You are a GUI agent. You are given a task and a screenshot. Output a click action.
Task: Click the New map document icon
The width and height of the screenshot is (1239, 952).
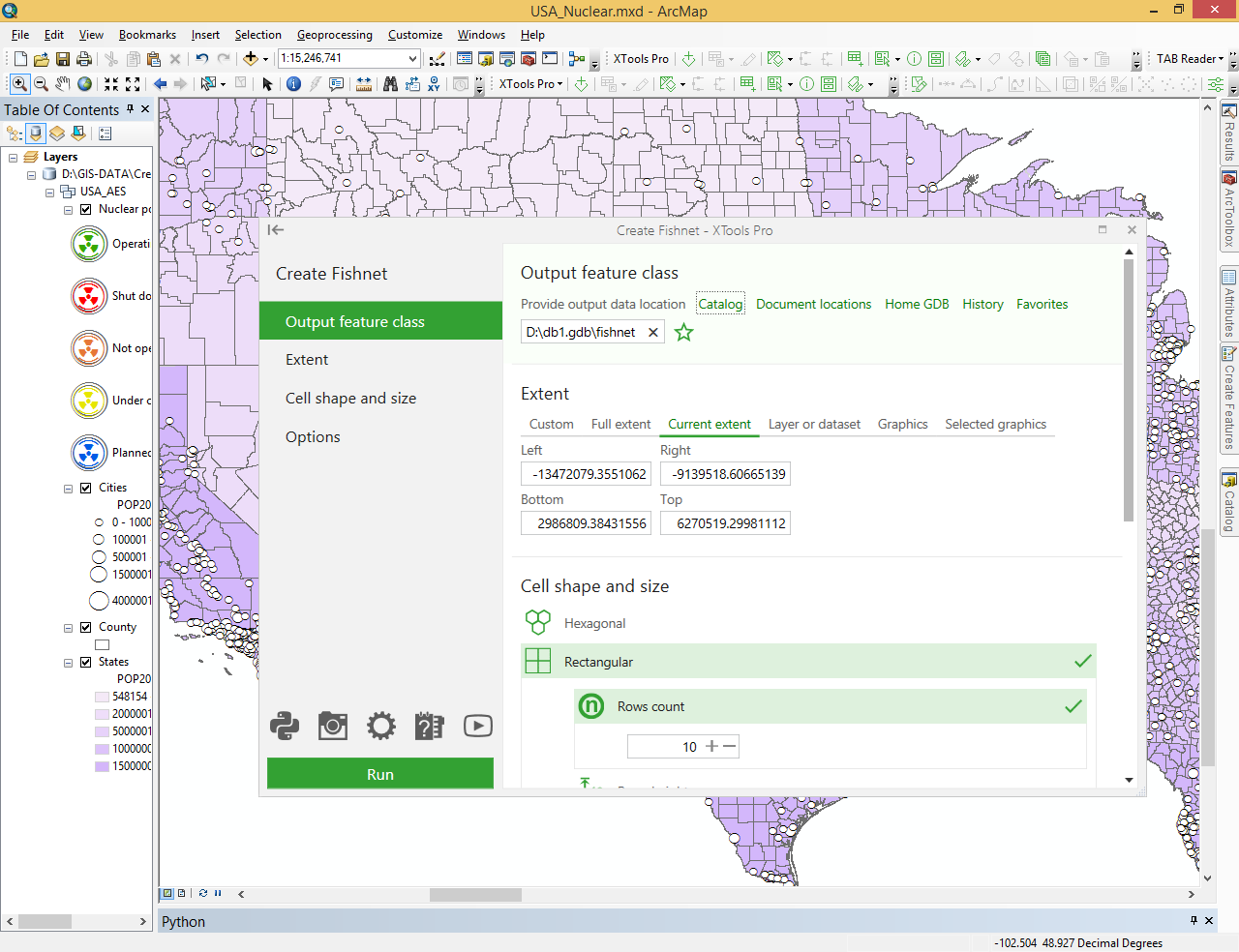[x=20, y=59]
